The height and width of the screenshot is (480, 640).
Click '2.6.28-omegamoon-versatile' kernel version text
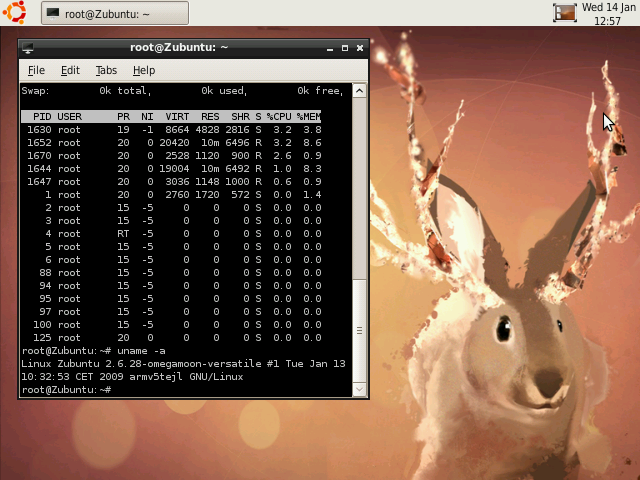coord(183,364)
